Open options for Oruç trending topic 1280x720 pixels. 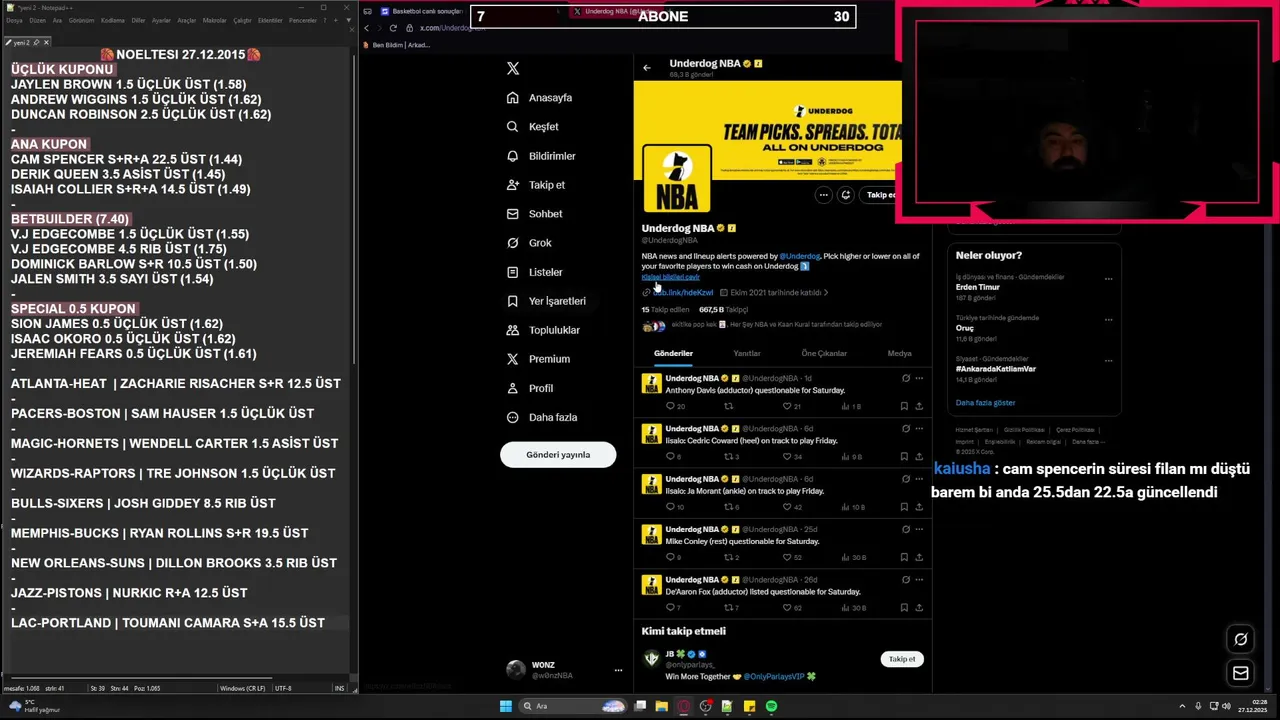pyautogui.click(x=1108, y=320)
